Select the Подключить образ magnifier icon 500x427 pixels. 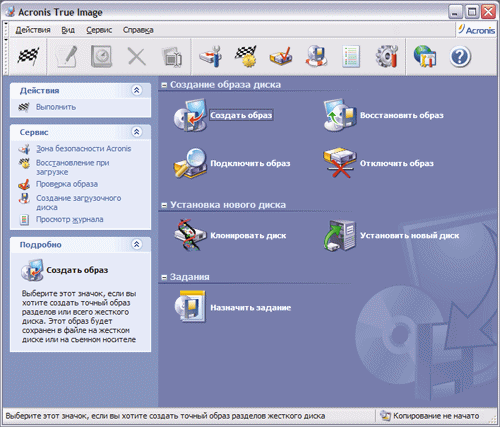click(190, 163)
